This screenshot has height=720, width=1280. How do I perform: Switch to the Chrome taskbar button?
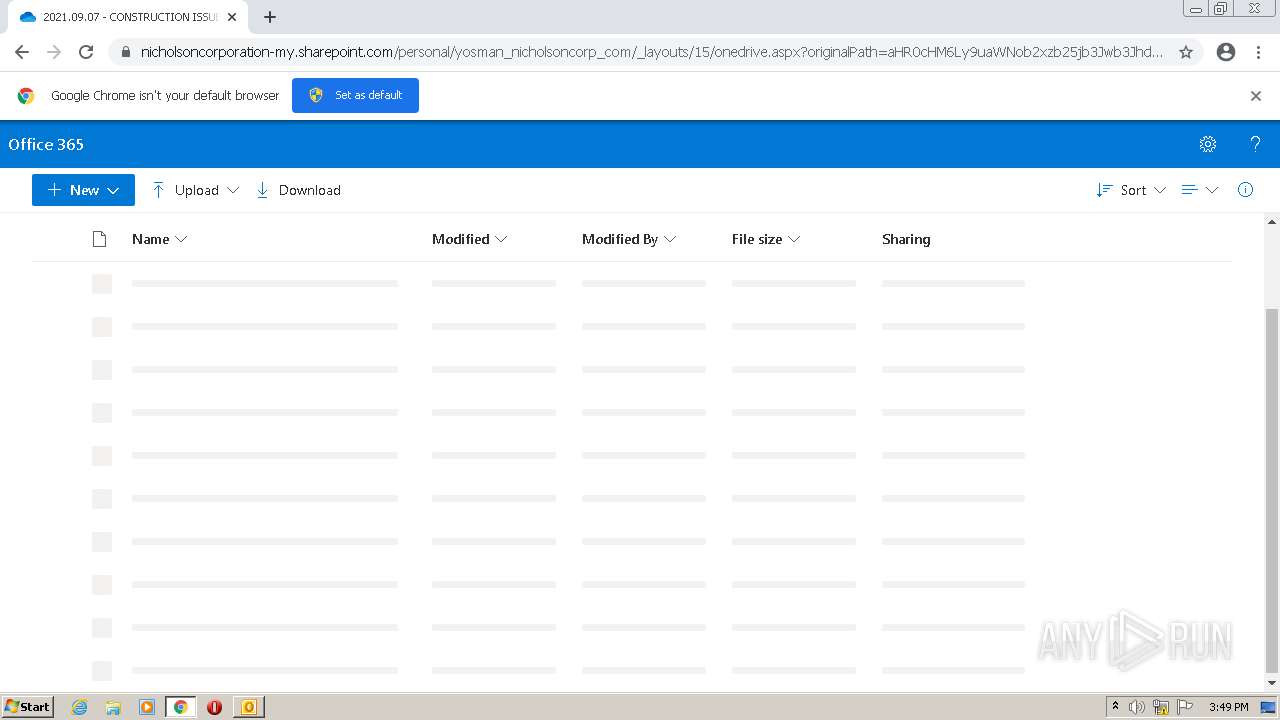tap(181, 707)
